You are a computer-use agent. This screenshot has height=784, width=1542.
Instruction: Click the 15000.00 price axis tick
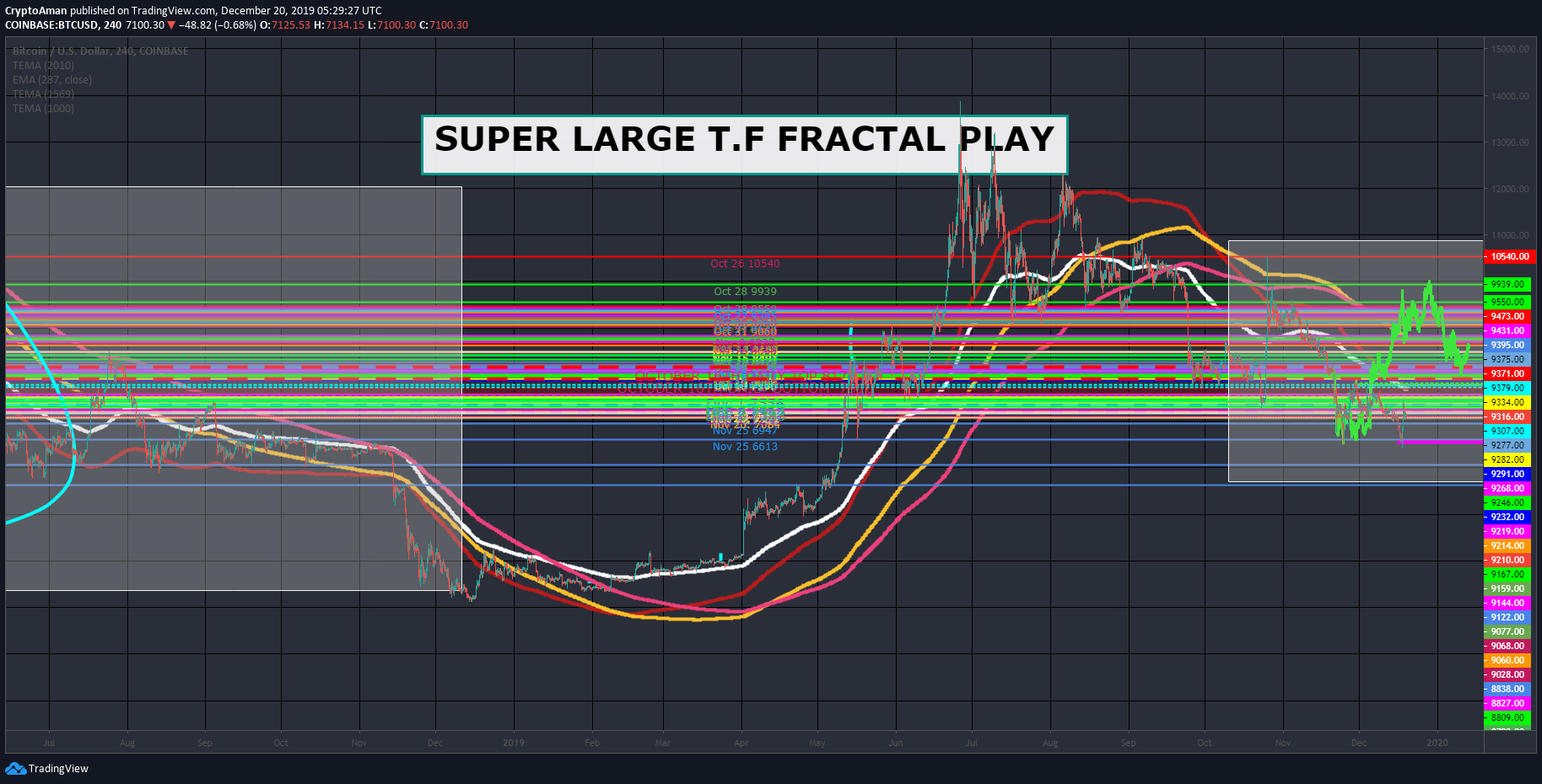coord(1510,50)
